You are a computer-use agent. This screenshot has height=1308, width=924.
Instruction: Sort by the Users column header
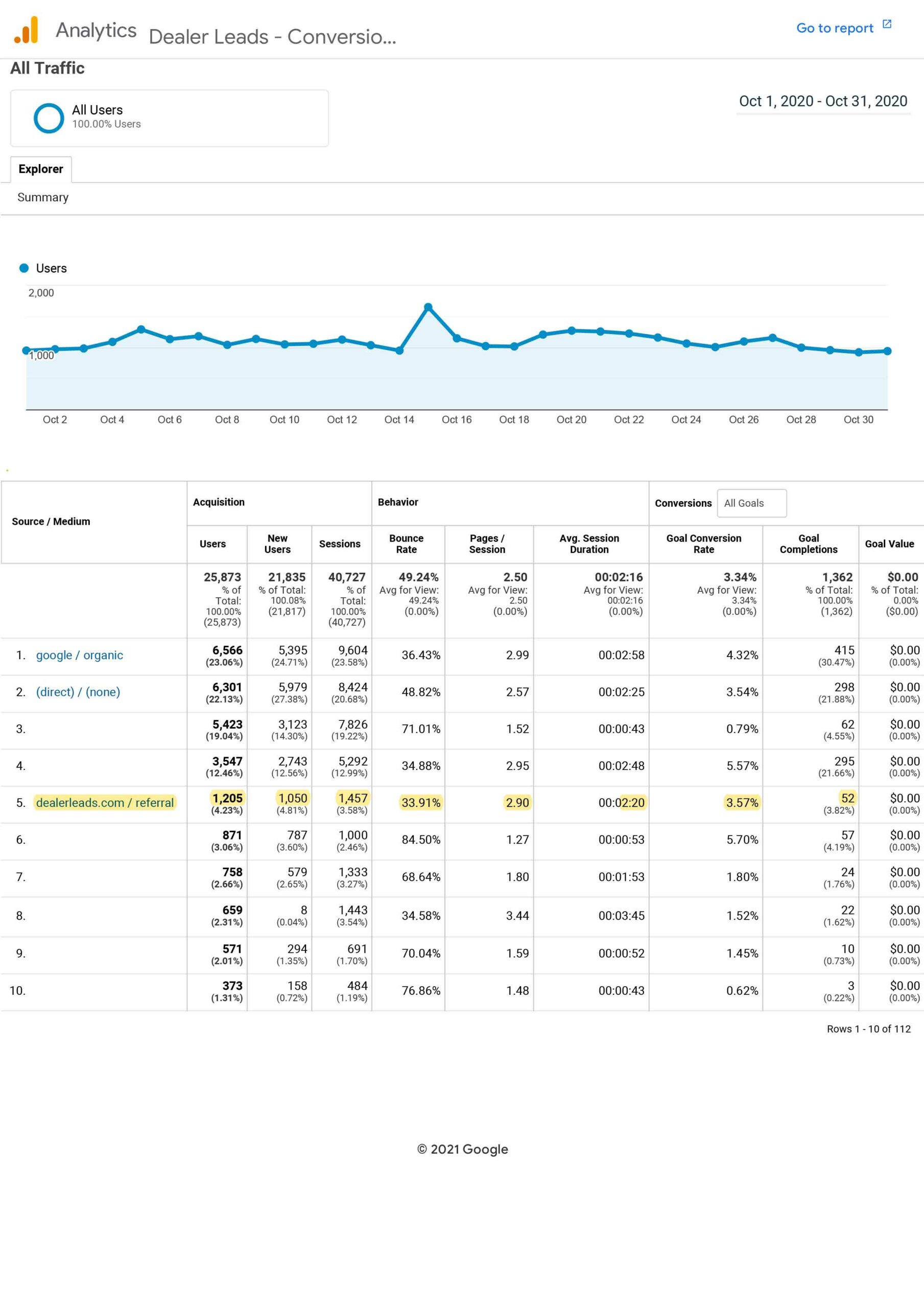pyautogui.click(x=212, y=544)
